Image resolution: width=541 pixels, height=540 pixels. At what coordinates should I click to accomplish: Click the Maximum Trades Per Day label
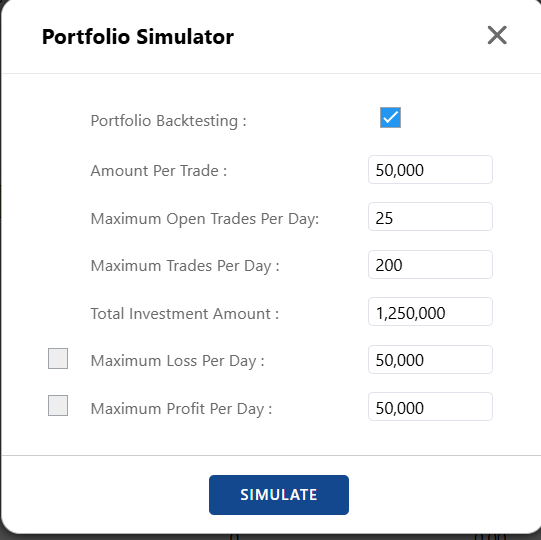pos(185,266)
